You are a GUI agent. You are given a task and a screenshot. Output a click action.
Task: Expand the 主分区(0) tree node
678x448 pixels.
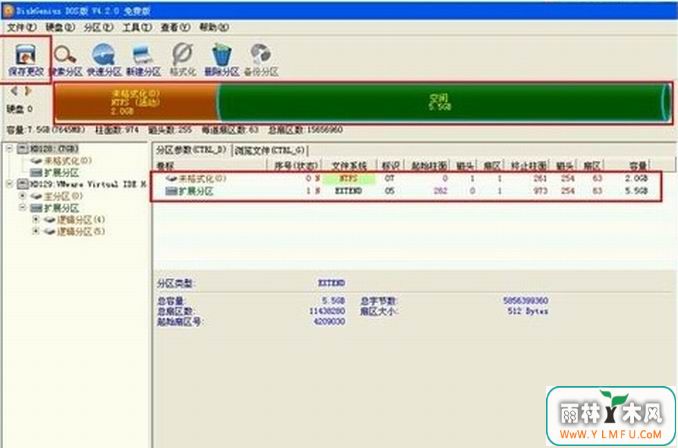coord(22,196)
